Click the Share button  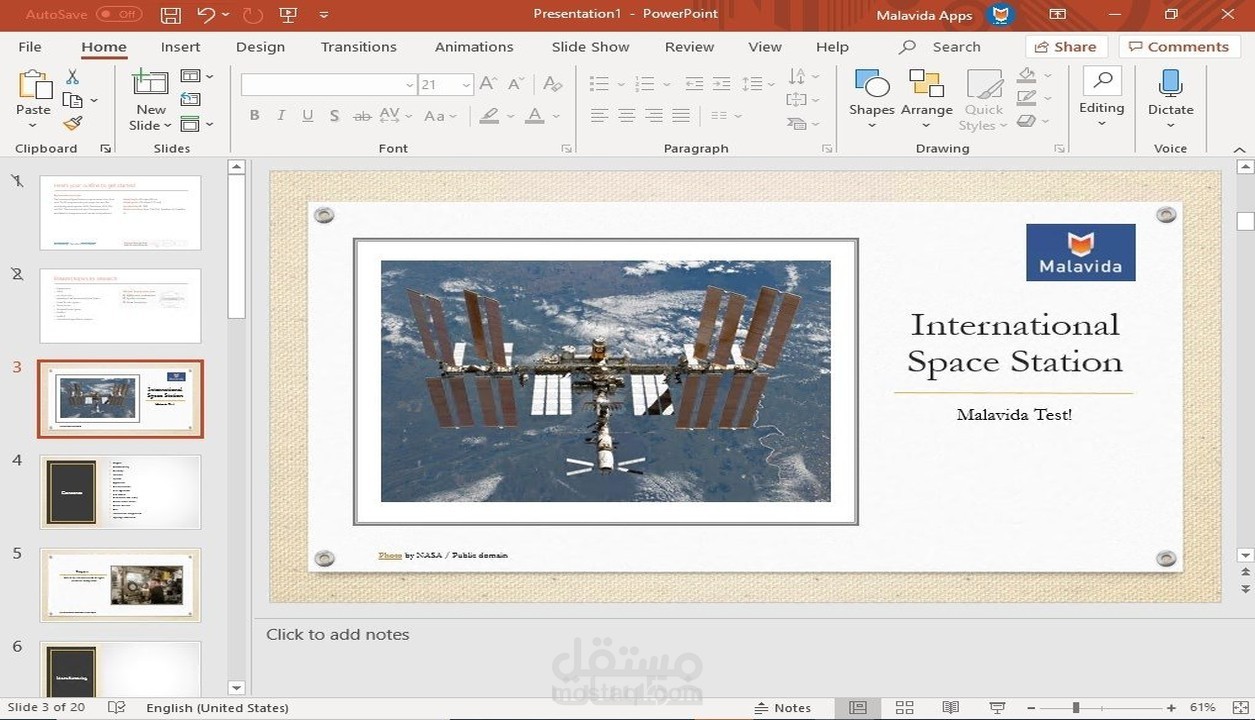pos(1066,47)
